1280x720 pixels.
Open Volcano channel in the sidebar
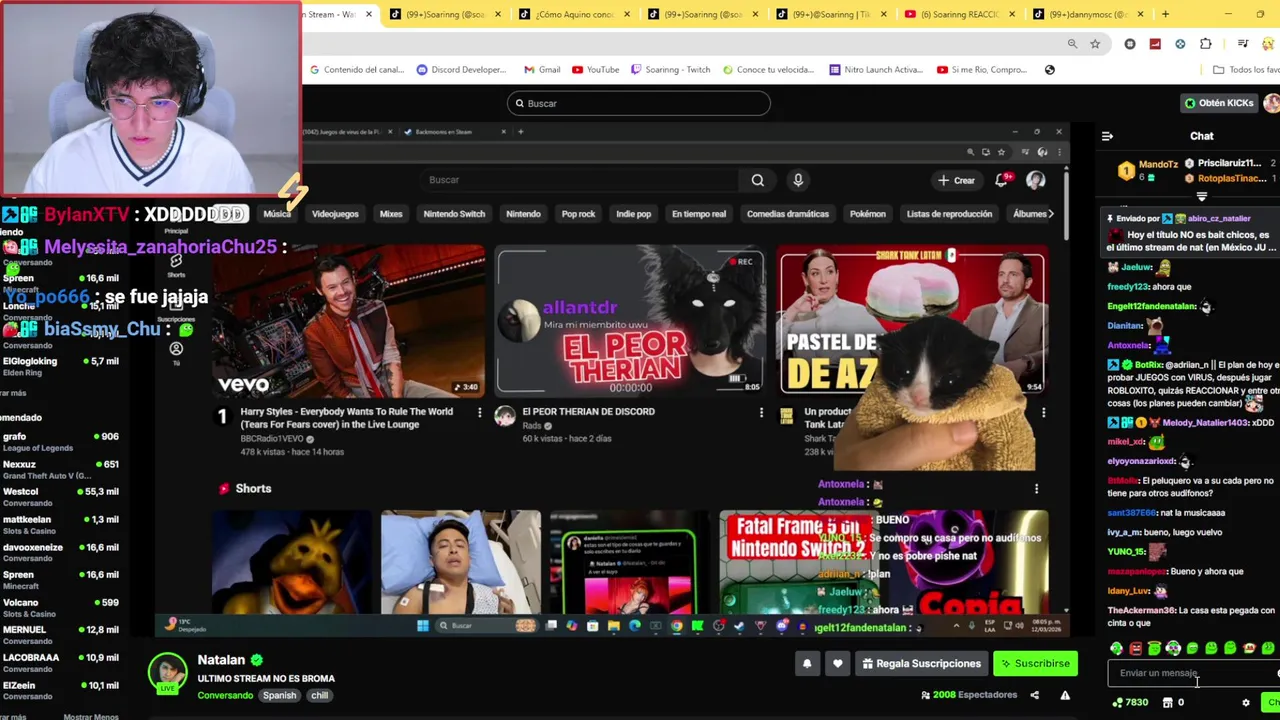point(60,608)
